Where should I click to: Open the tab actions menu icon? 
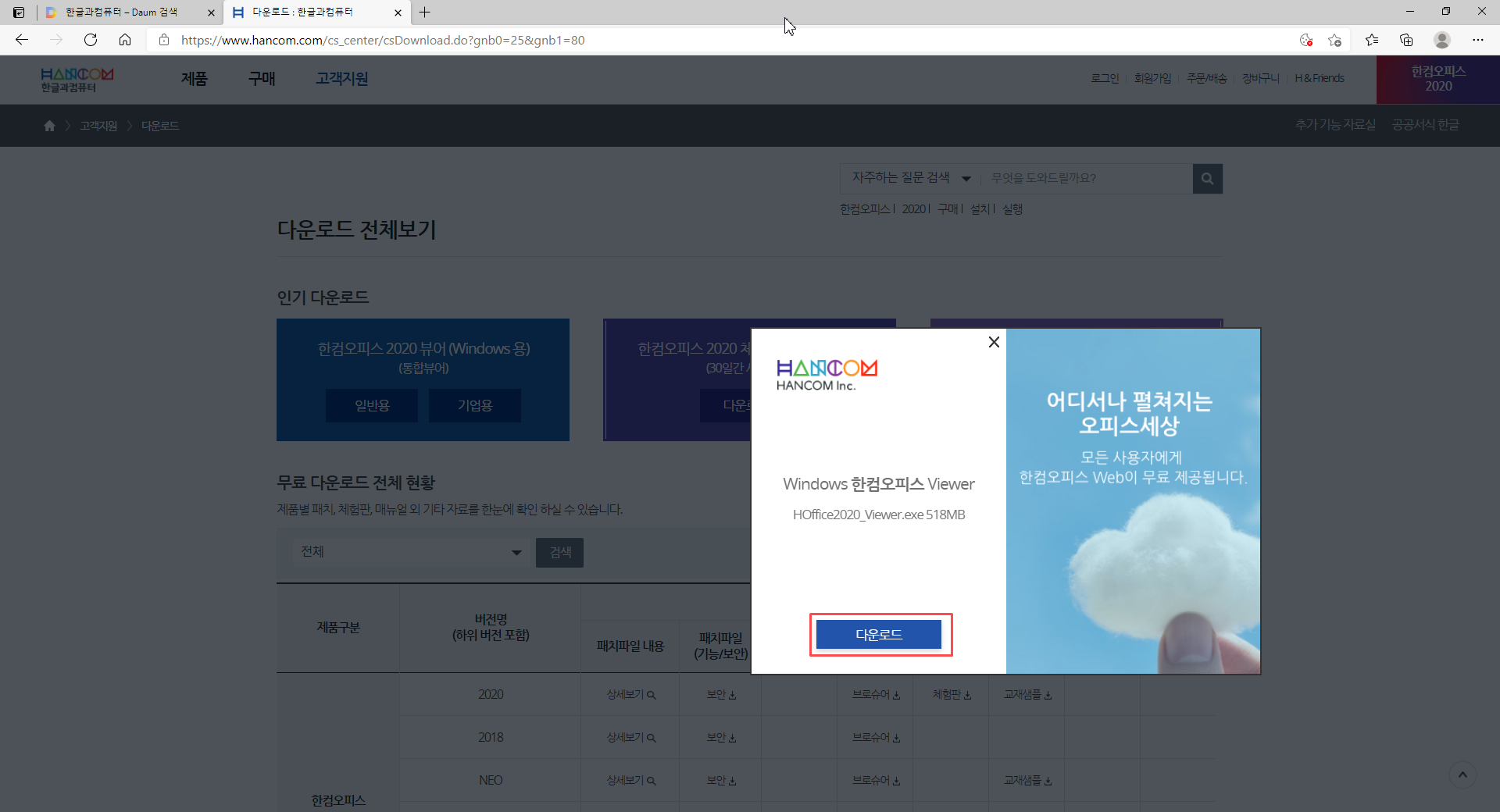(19, 12)
